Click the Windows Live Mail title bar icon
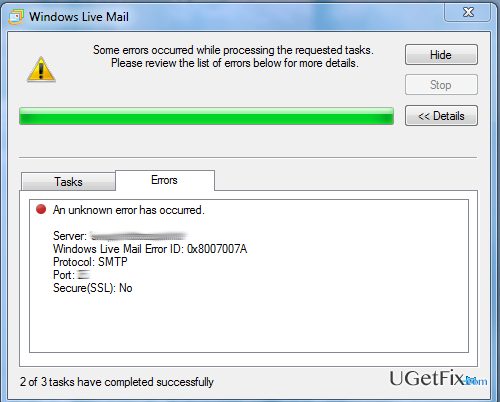Viewport: 500px width, 402px height. (16, 17)
